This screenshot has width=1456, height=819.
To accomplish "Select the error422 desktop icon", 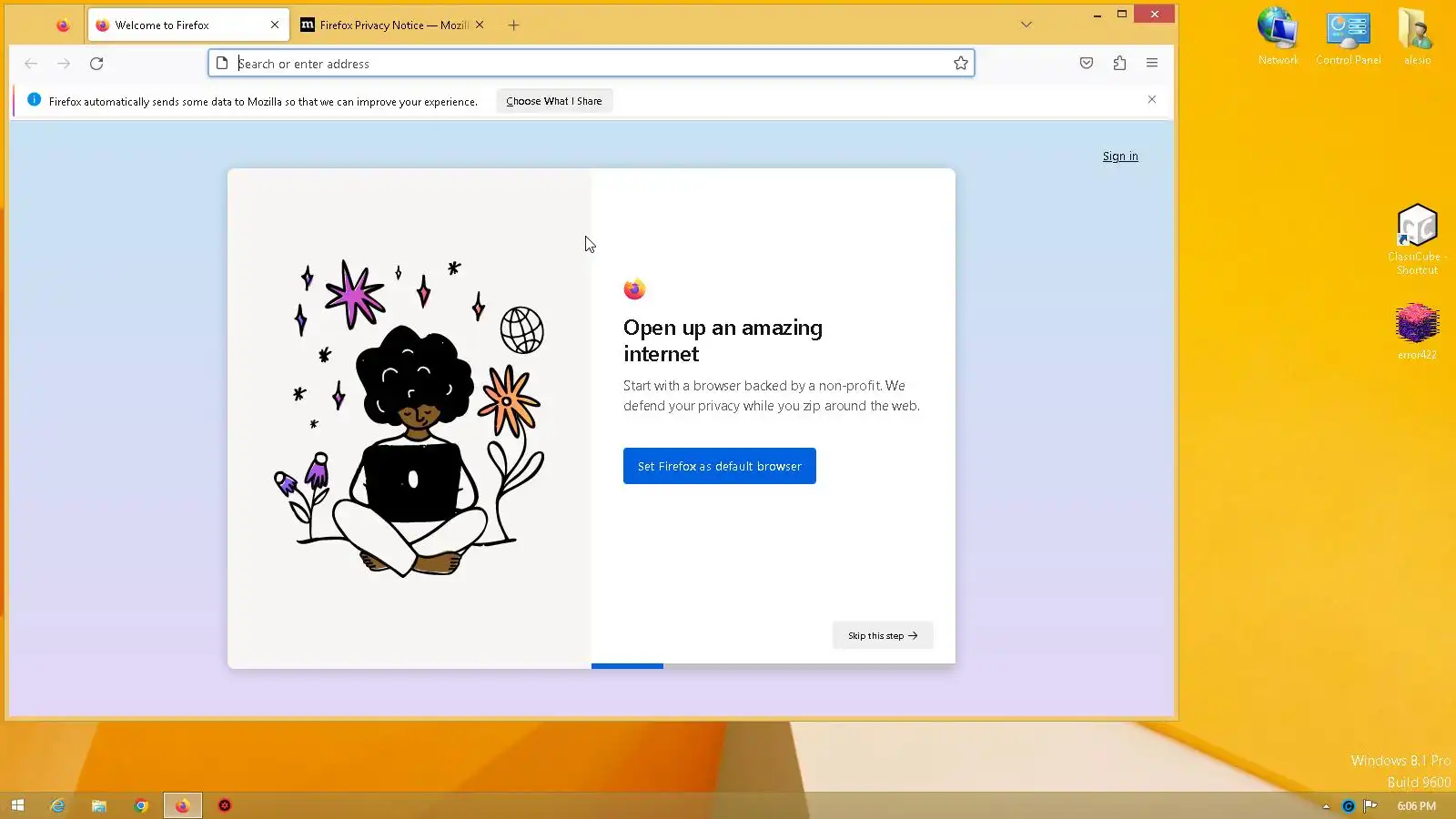I will pyautogui.click(x=1417, y=331).
